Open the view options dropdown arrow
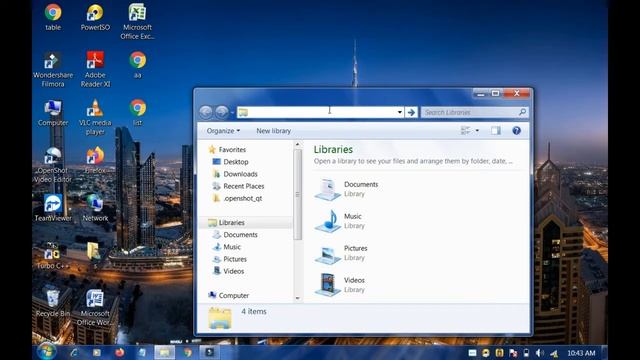Screen dimensions: 640x360 pos(477,131)
